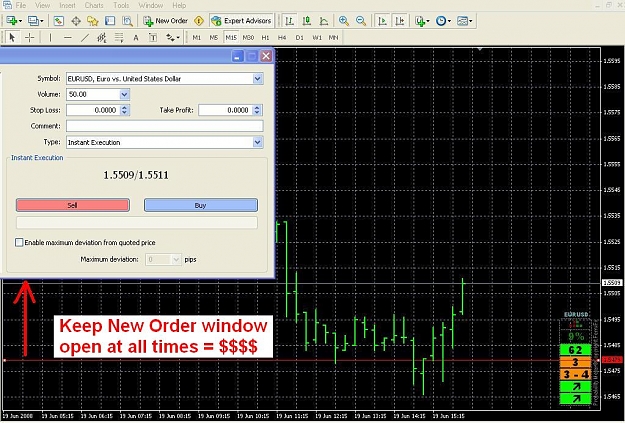Switch to M30 timeframe
Image resolution: width=625 pixels, height=423 pixels.
tap(248, 37)
